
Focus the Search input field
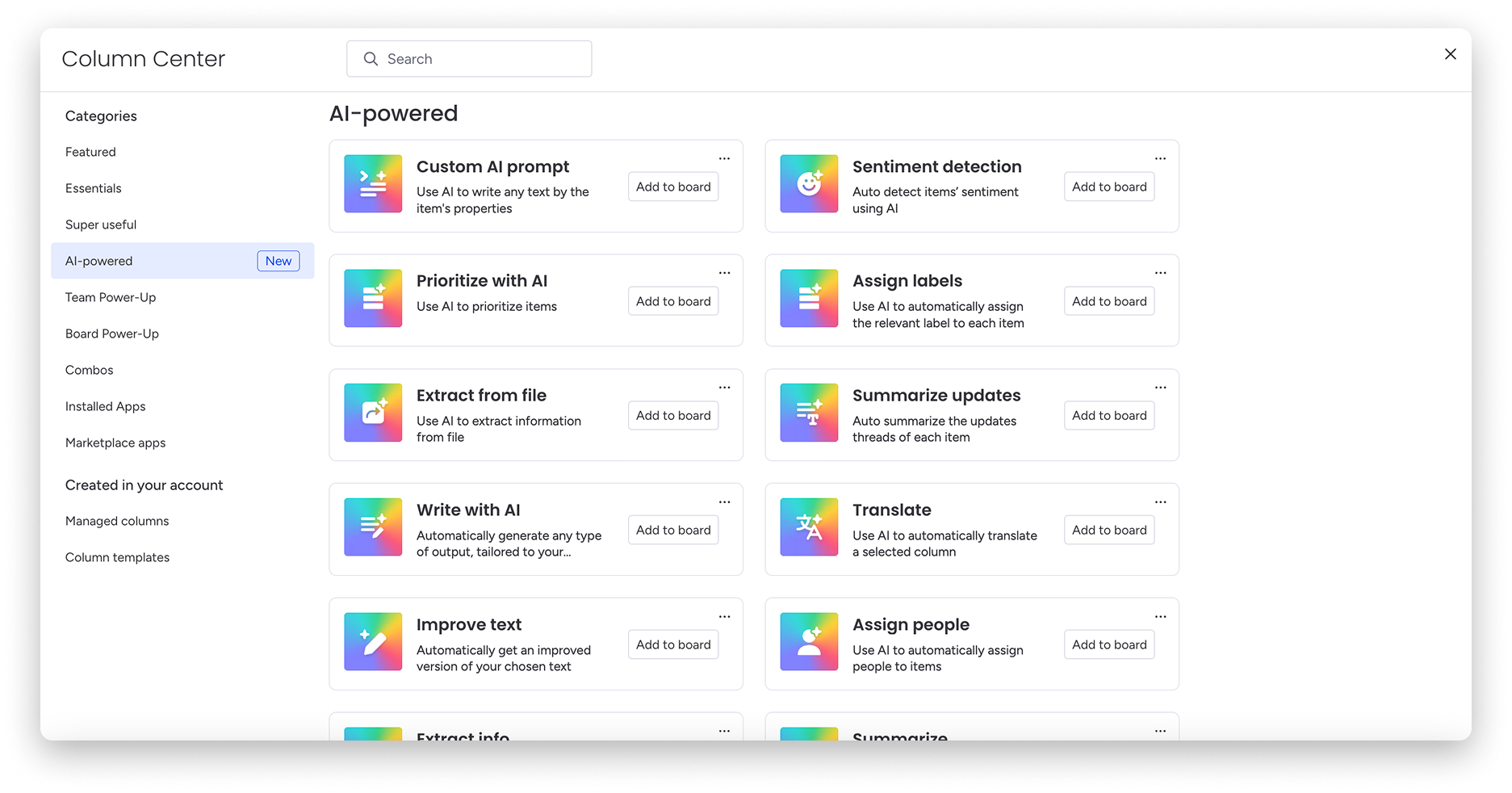469,59
